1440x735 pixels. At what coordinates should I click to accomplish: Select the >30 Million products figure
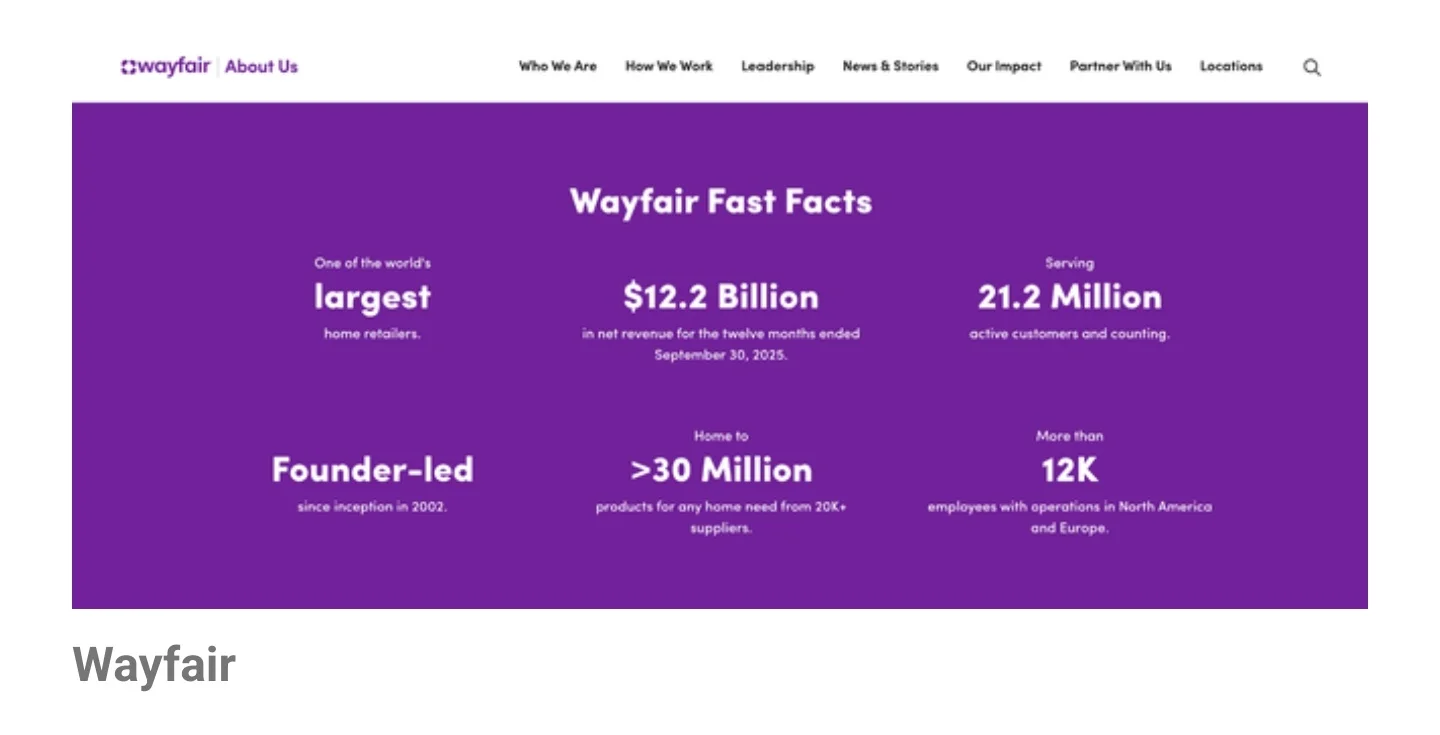(720, 469)
